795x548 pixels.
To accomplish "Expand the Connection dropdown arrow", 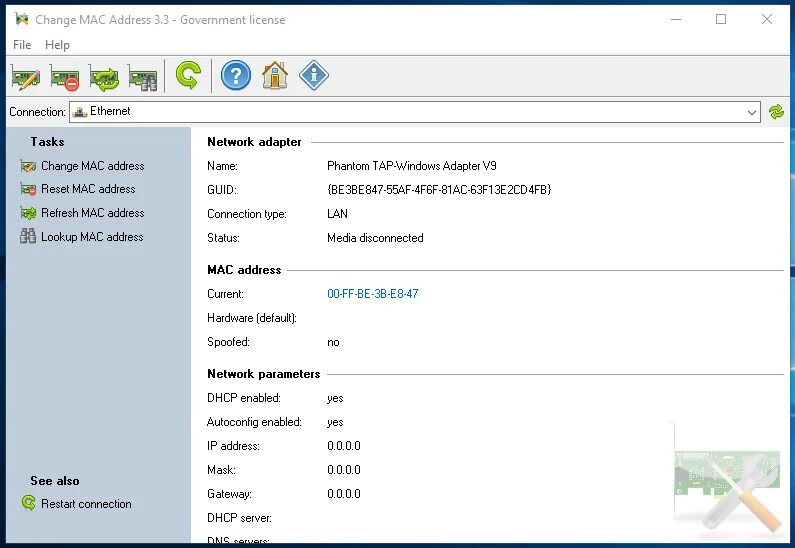I will [x=751, y=112].
